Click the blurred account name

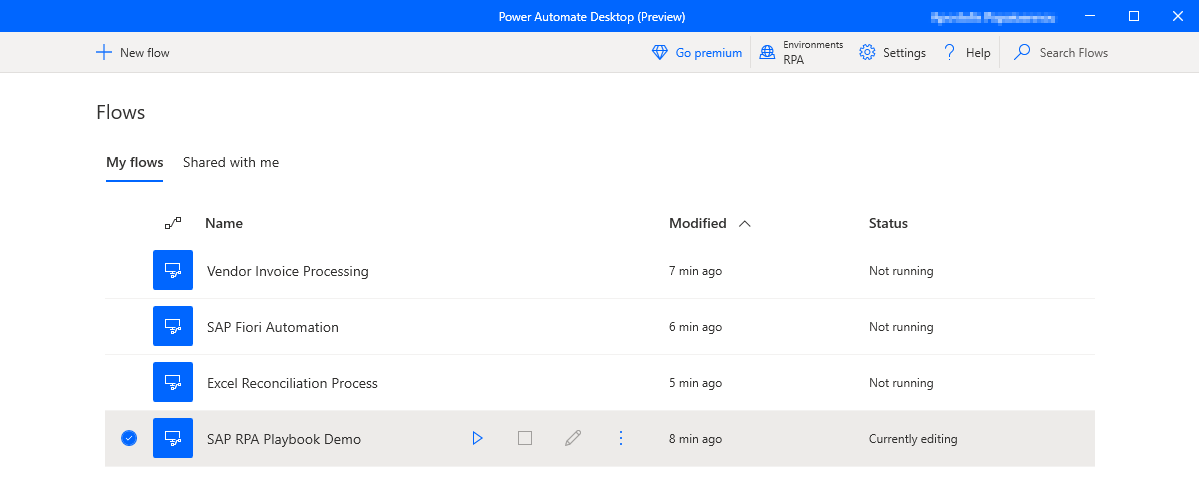click(x=993, y=16)
